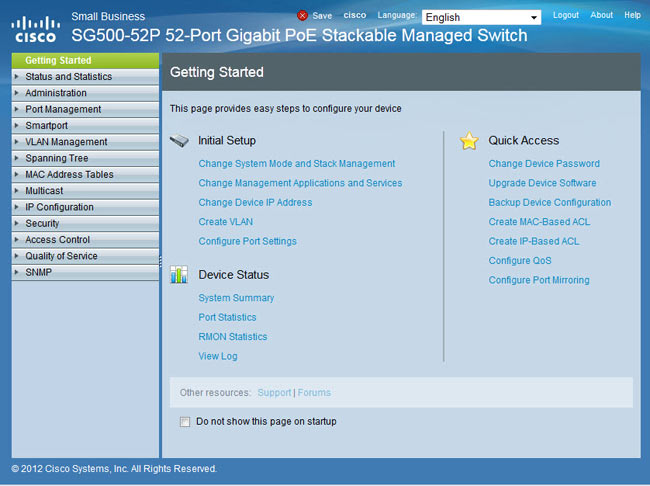Image resolution: width=650 pixels, height=486 pixels.
Task: Open the Create VLAN link
Action: click(x=226, y=222)
